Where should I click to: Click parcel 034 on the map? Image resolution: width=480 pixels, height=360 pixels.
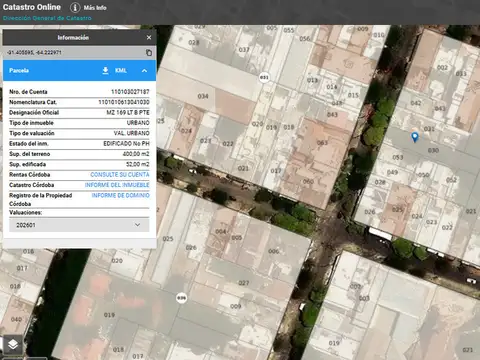(203, 96)
